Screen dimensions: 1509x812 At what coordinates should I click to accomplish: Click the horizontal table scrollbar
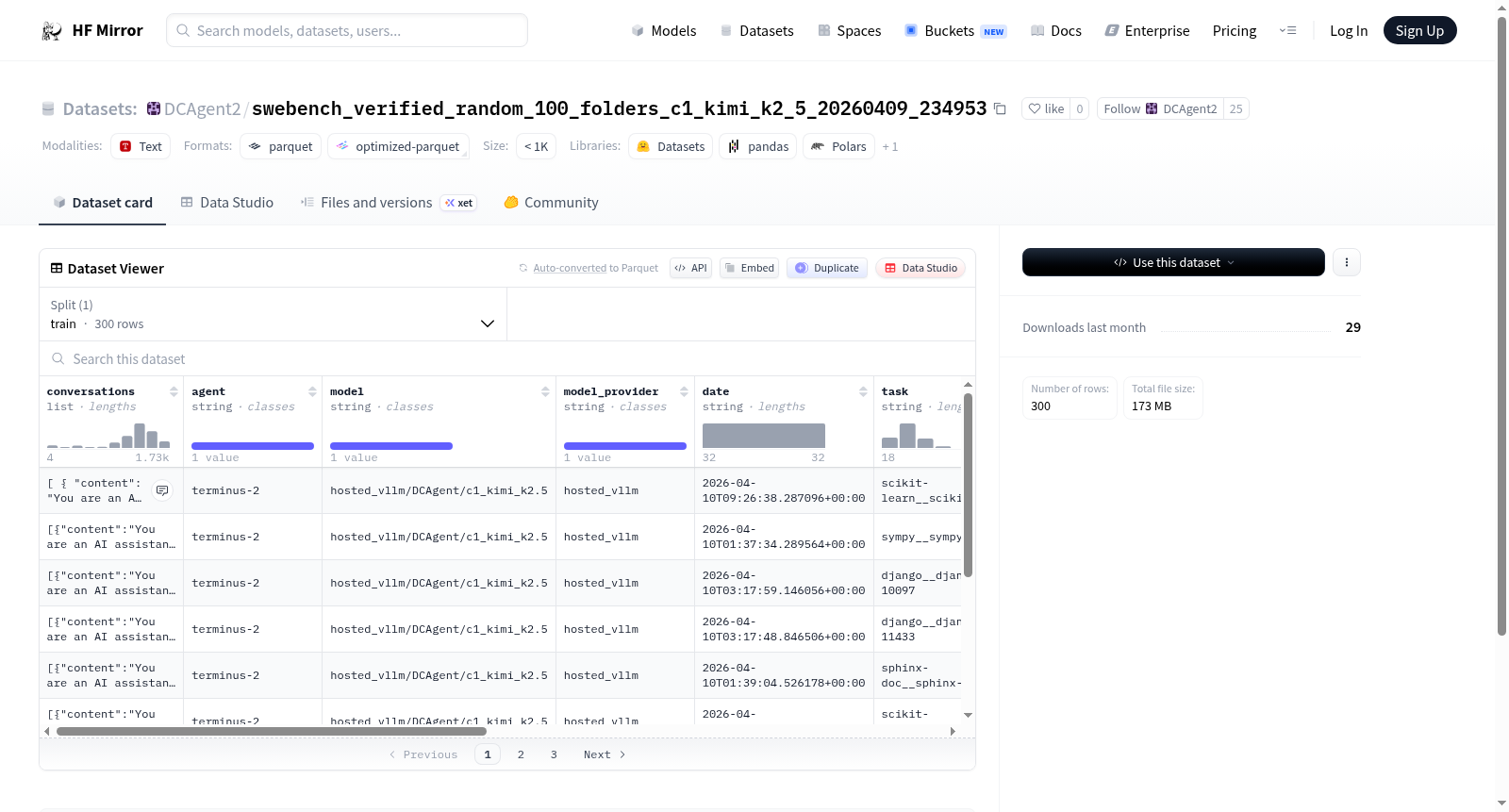pos(272,731)
